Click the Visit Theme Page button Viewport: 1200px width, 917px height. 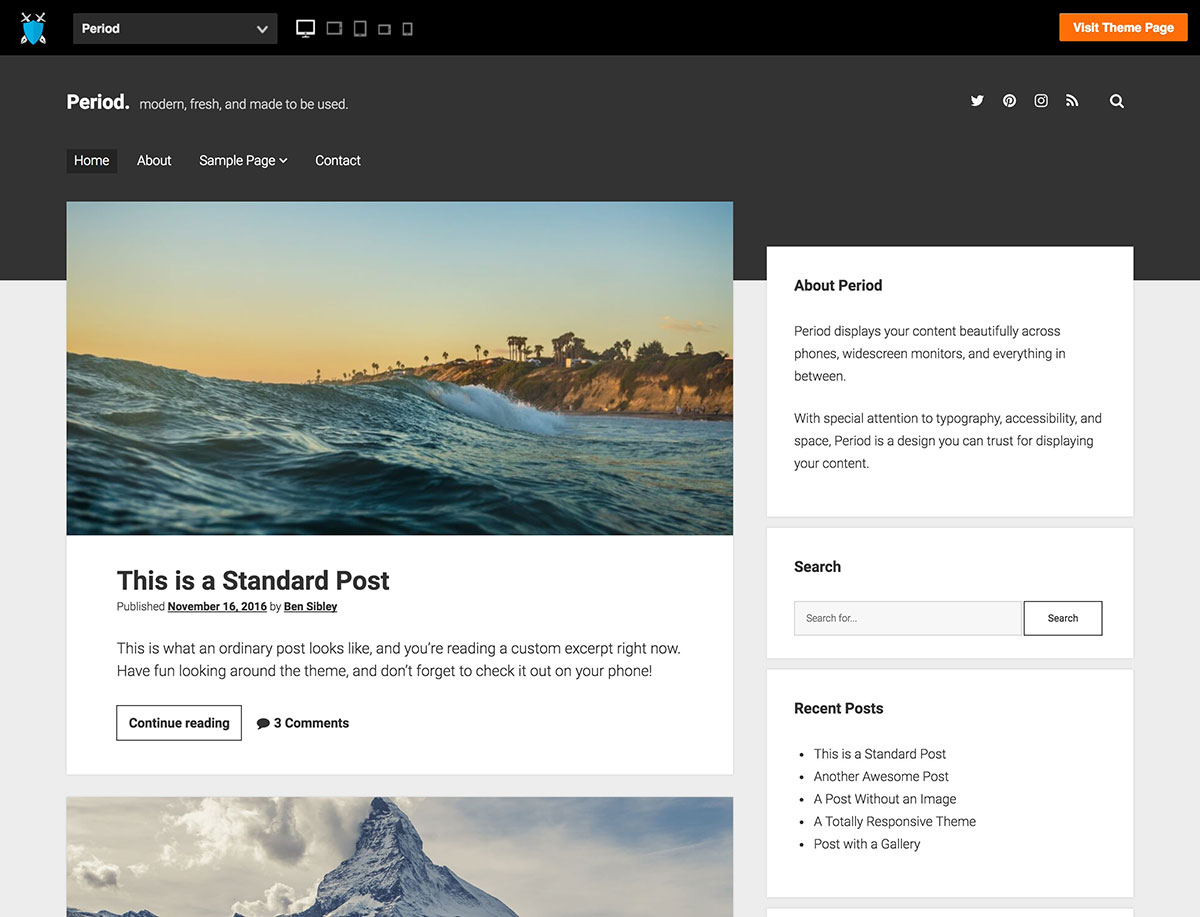[x=1123, y=28]
